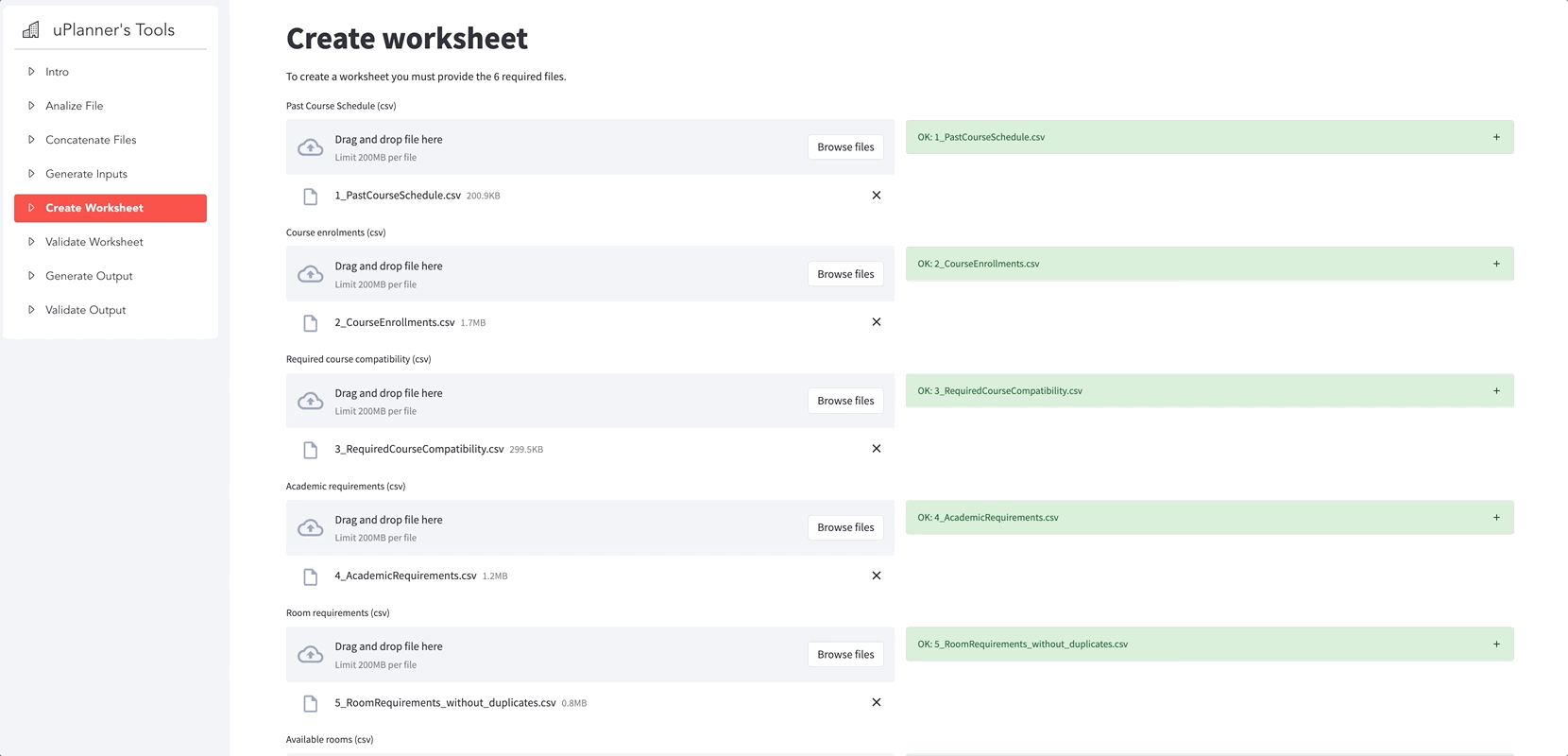This screenshot has height=756, width=1568.
Task: Open the Intro page in sidebar
Action: click(57, 72)
